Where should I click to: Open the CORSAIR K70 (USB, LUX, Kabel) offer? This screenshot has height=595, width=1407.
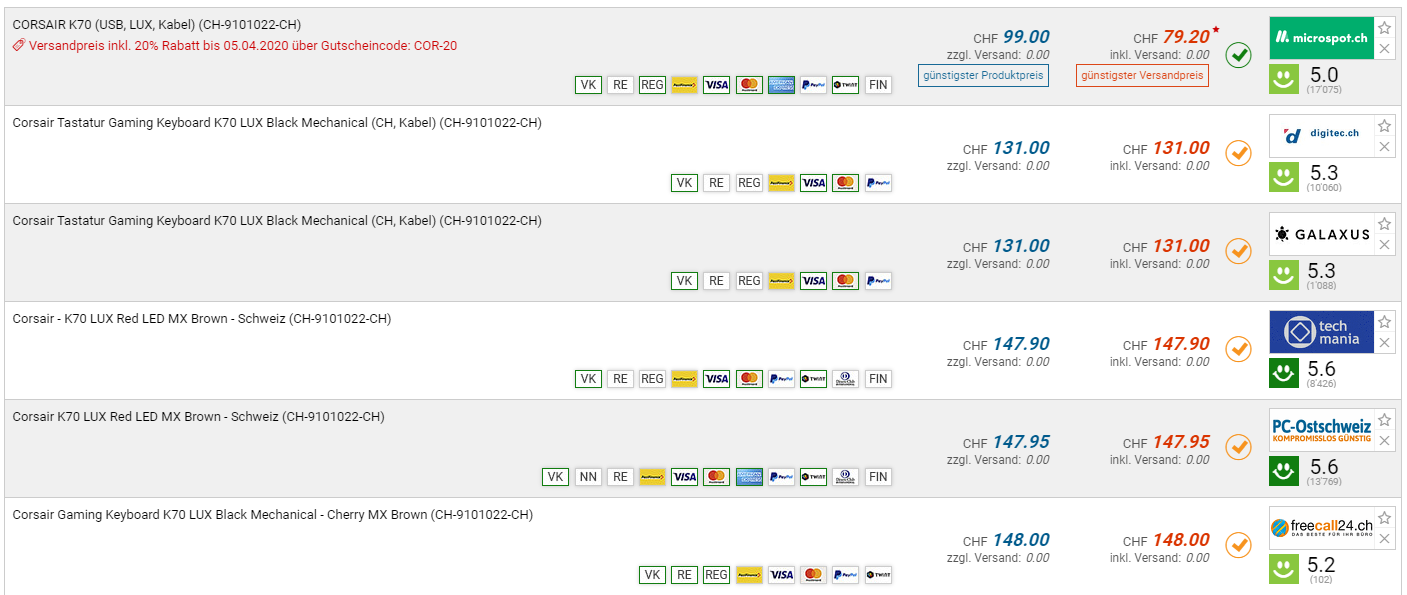pos(157,25)
